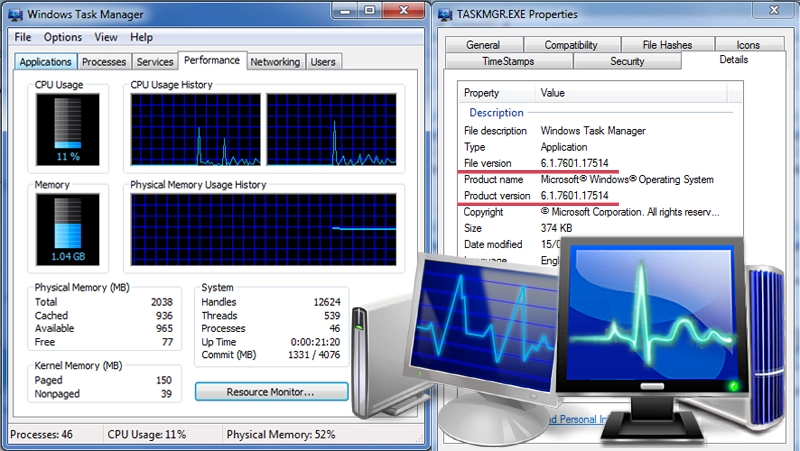Image resolution: width=800 pixels, height=451 pixels.
Task: Select the Details tab in Properties
Action: pos(734,60)
